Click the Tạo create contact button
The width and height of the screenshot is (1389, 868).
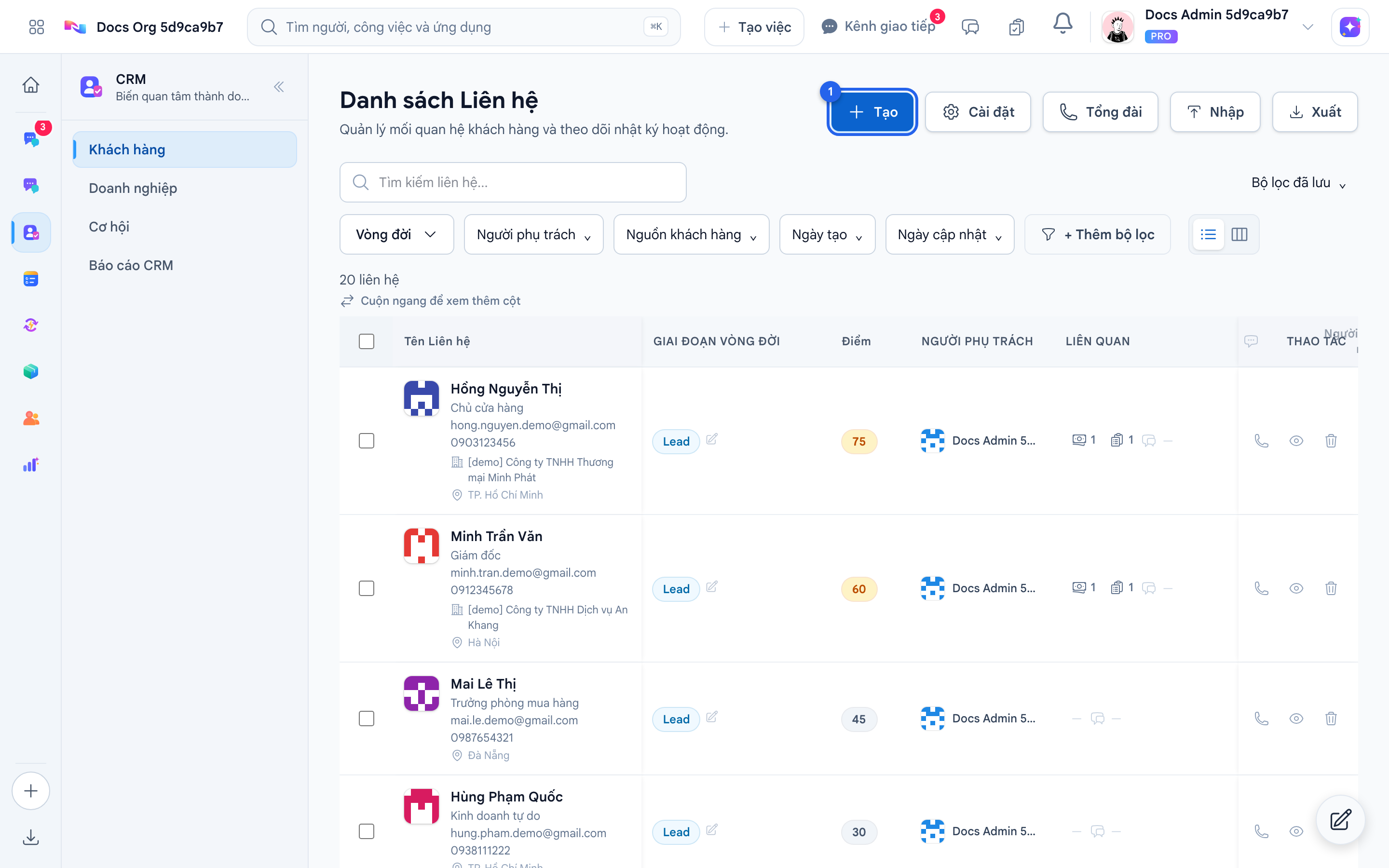(872, 112)
